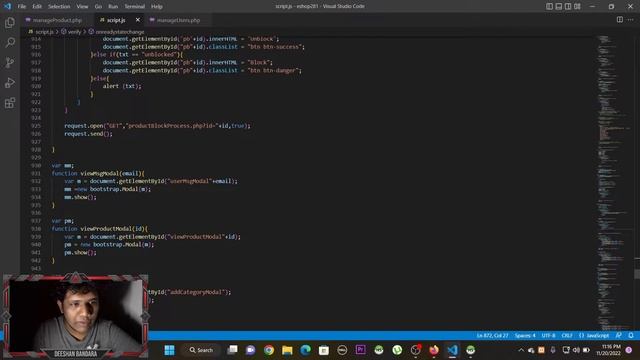The image size is (640, 360).
Task: Change file encoding UTF-8
Action: pos(548,336)
